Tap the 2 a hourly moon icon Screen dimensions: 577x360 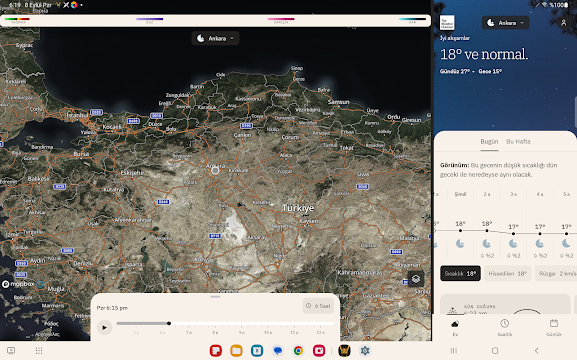tap(486, 244)
